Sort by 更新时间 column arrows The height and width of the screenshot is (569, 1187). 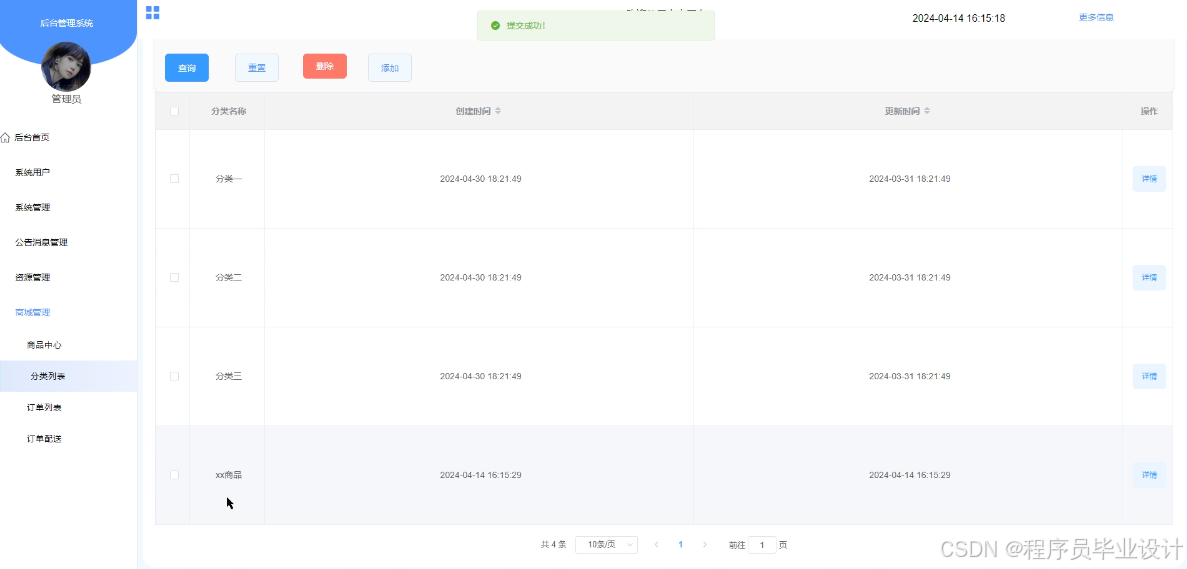click(927, 111)
